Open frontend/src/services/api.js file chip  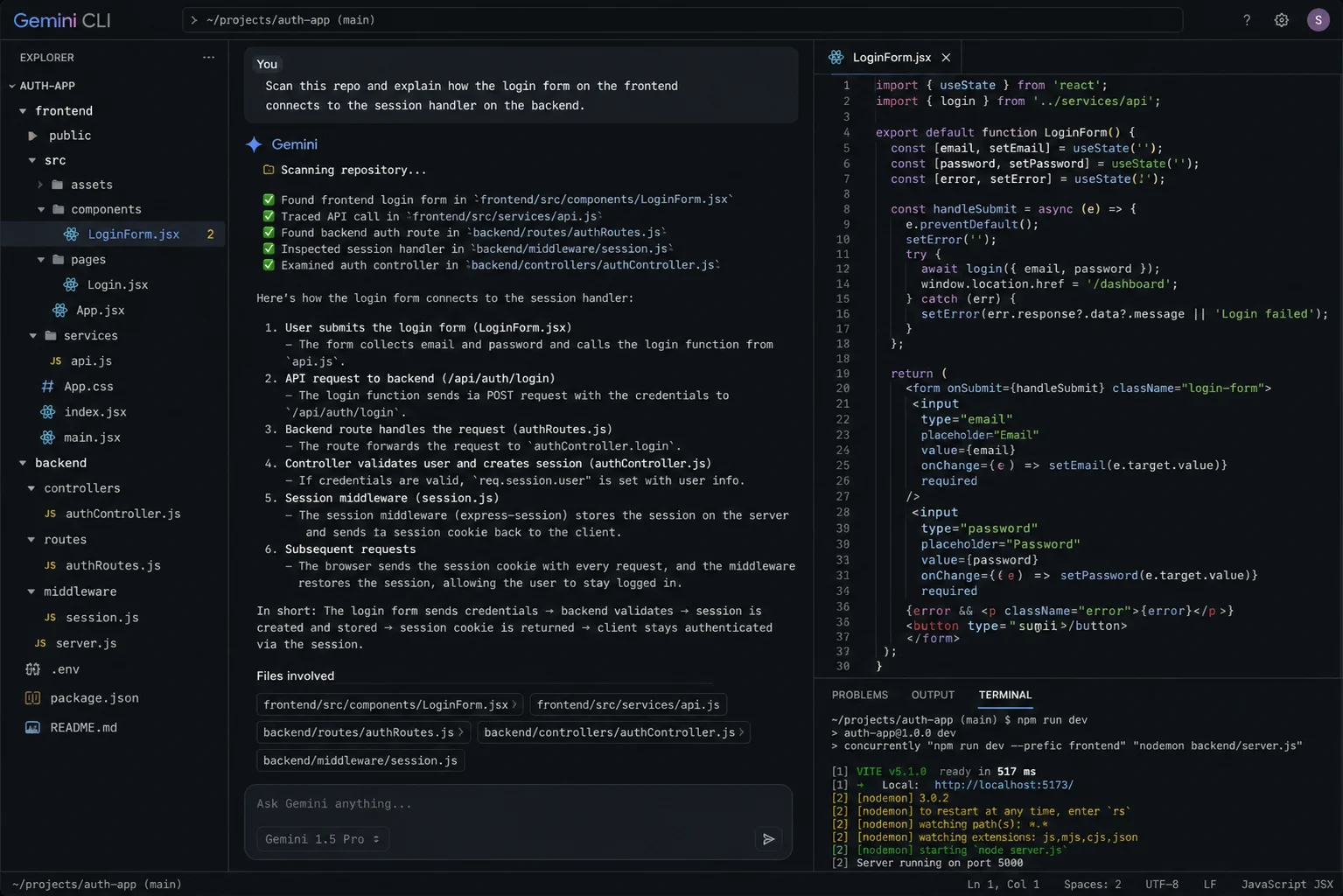pos(628,704)
